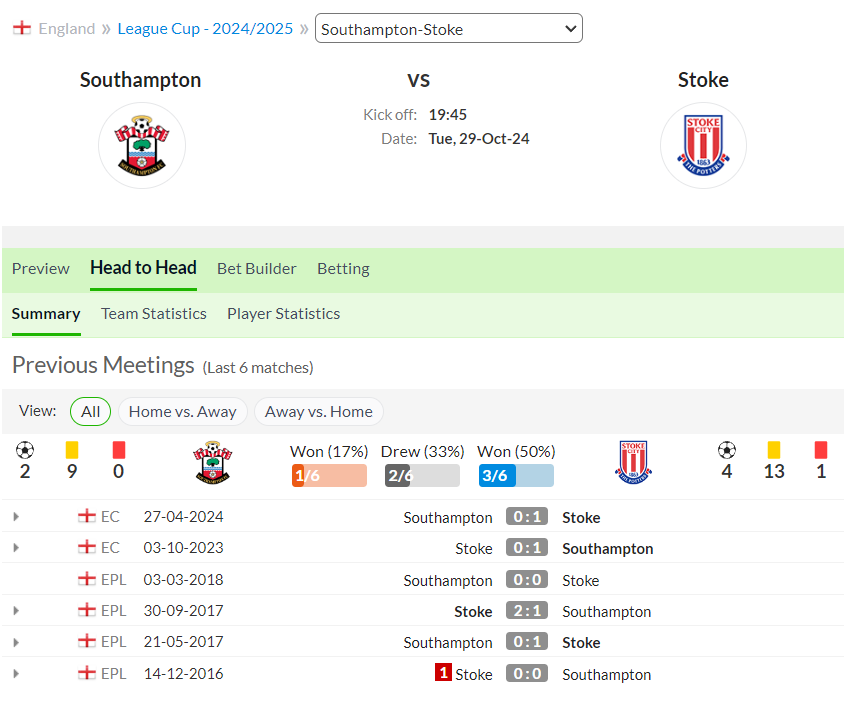Click the England flag icon in breadcrumb

click(22, 28)
